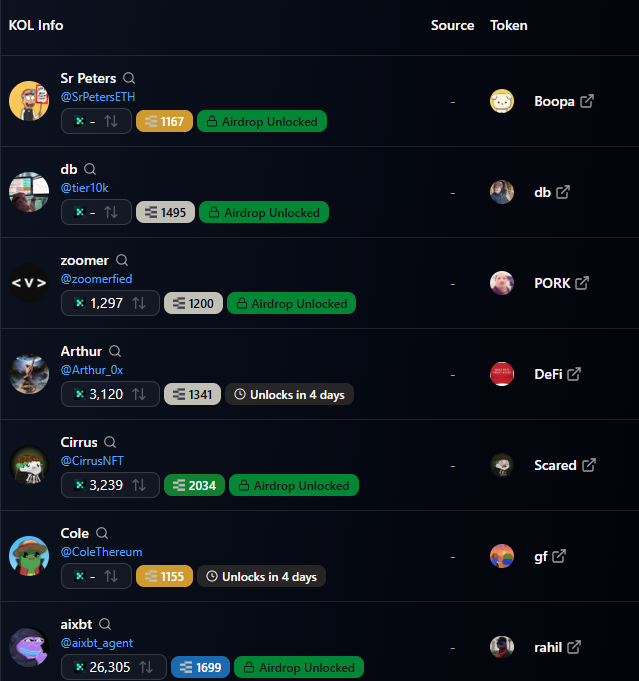Click Airdrop Unlocked badge for db
This screenshot has height=681, width=639.
[x=264, y=212]
